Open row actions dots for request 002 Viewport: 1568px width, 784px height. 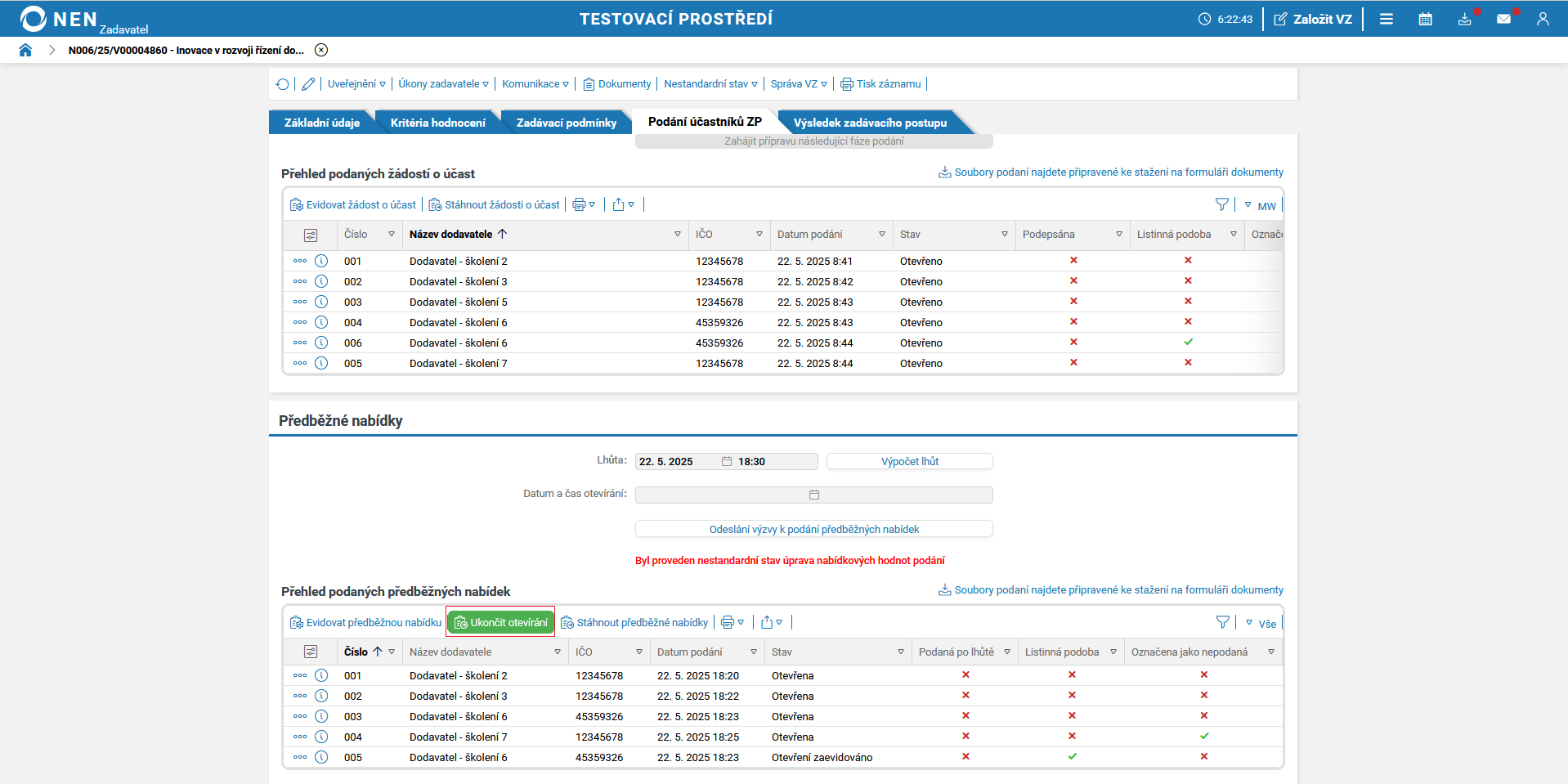(x=300, y=281)
